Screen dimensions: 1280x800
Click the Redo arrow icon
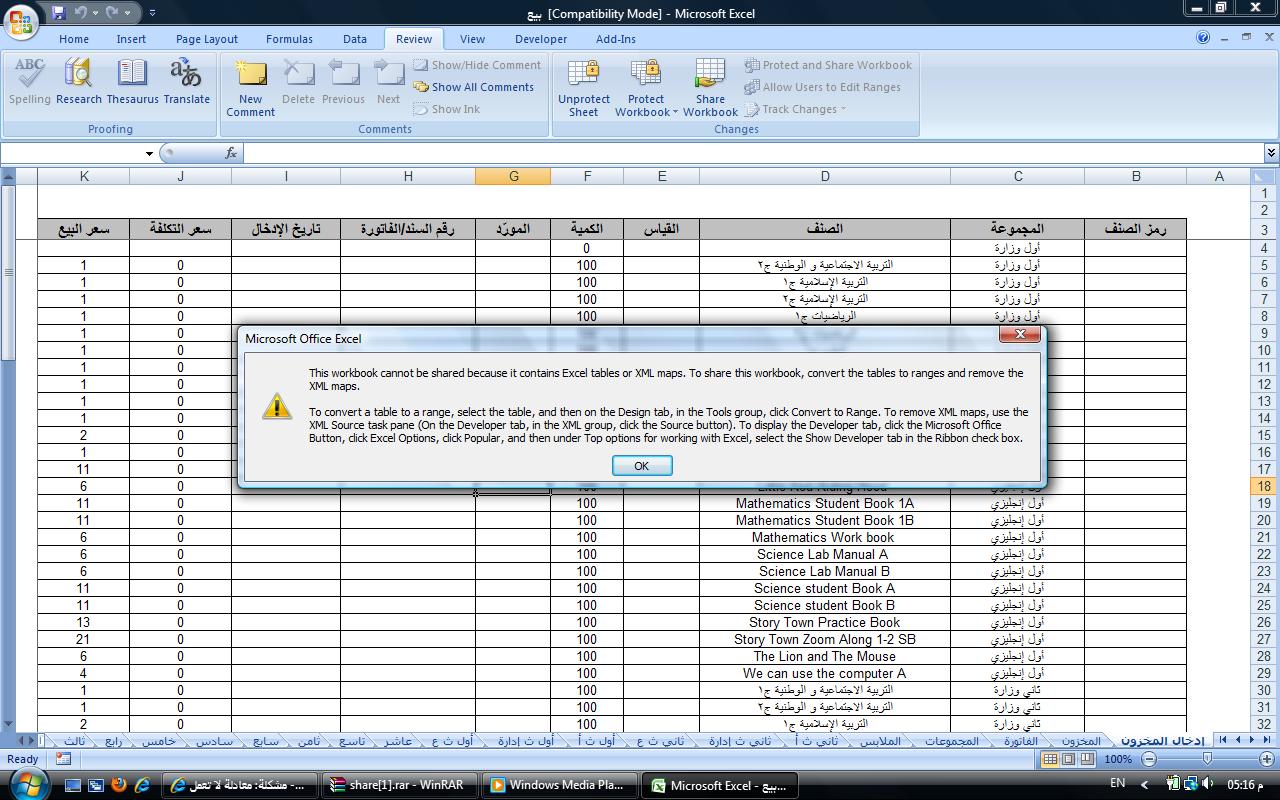click(x=113, y=13)
